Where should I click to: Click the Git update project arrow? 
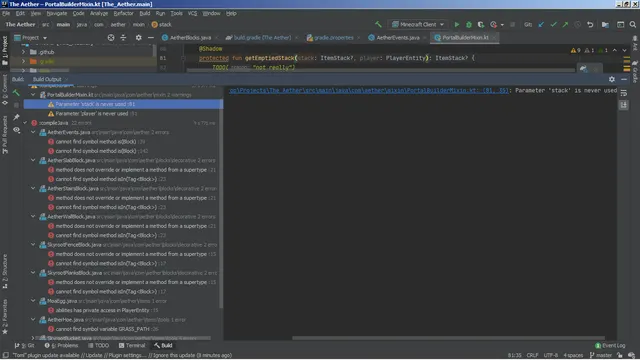541,24
